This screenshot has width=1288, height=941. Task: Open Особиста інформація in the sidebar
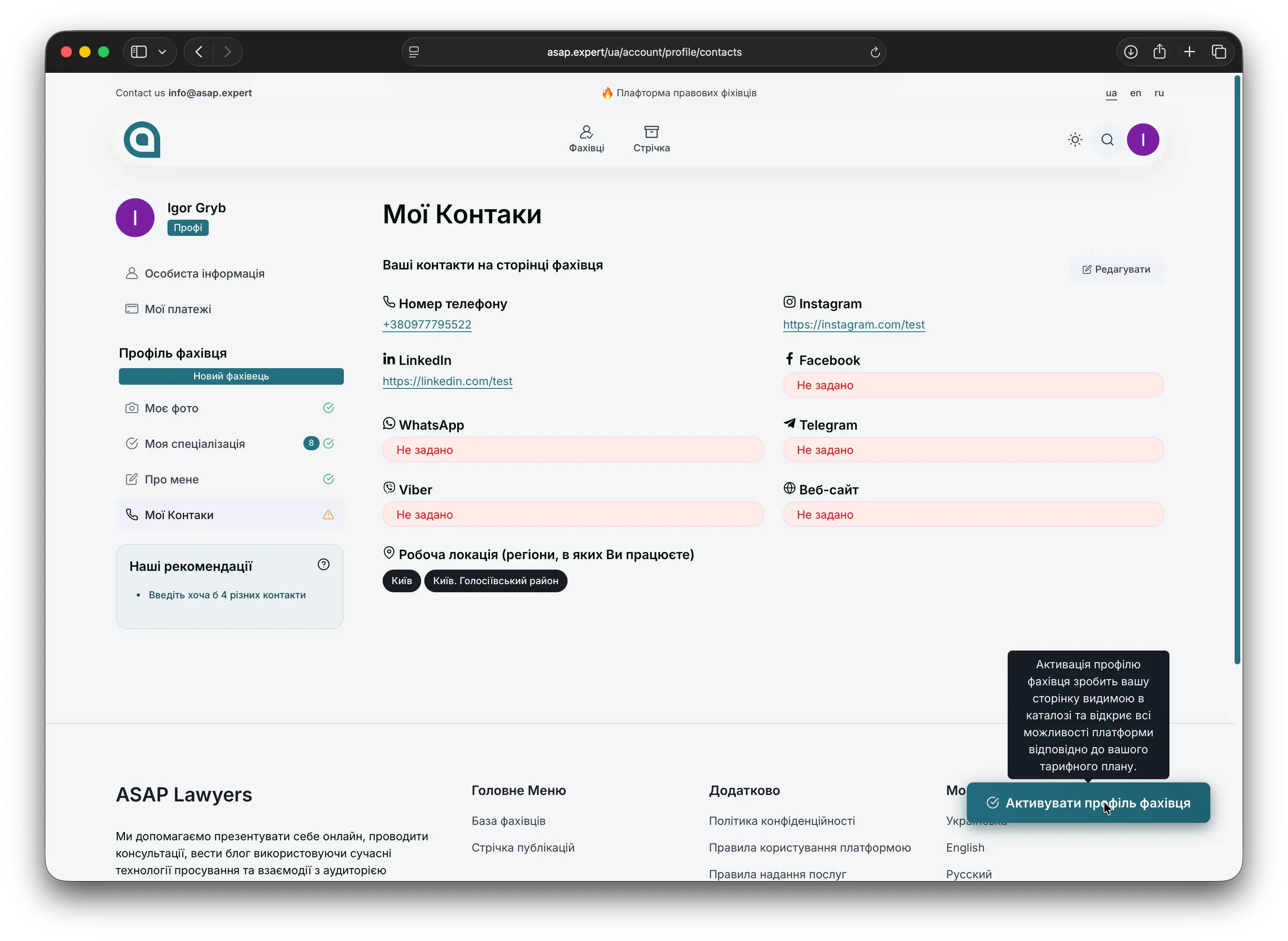(x=204, y=273)
